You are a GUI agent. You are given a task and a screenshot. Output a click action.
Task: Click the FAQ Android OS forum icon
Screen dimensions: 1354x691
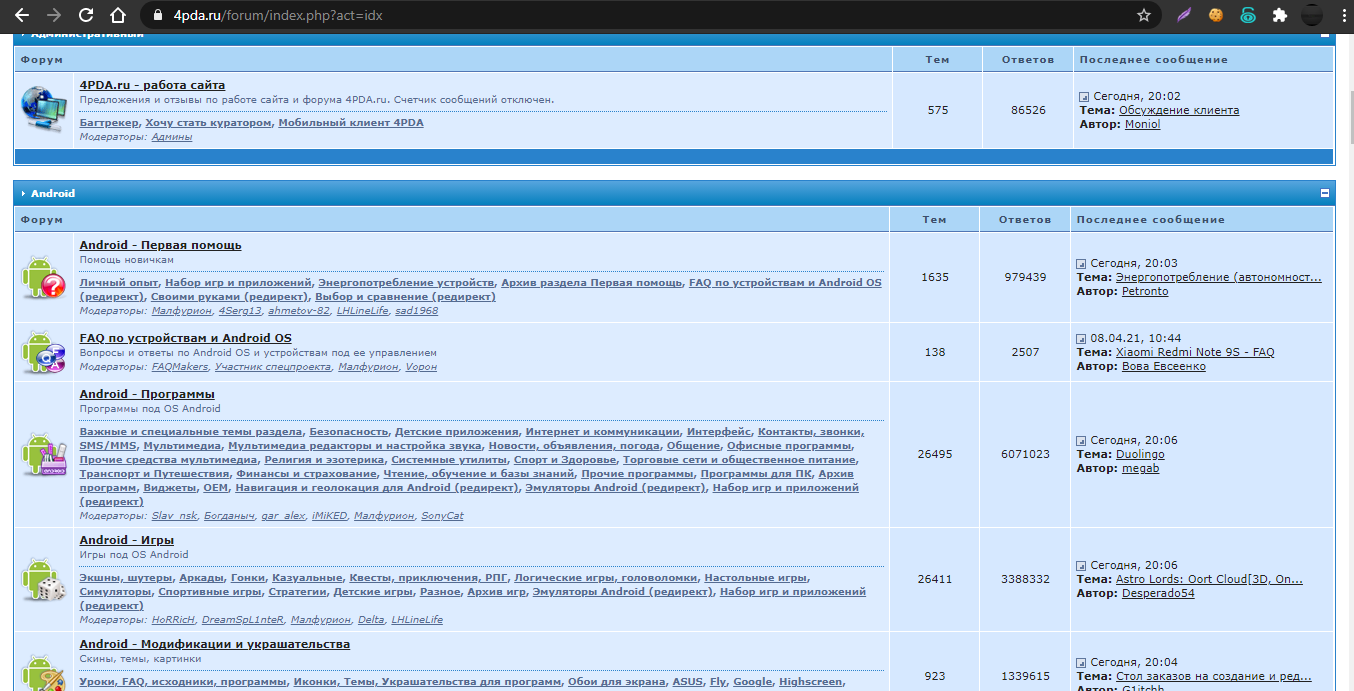click(43, 352)
